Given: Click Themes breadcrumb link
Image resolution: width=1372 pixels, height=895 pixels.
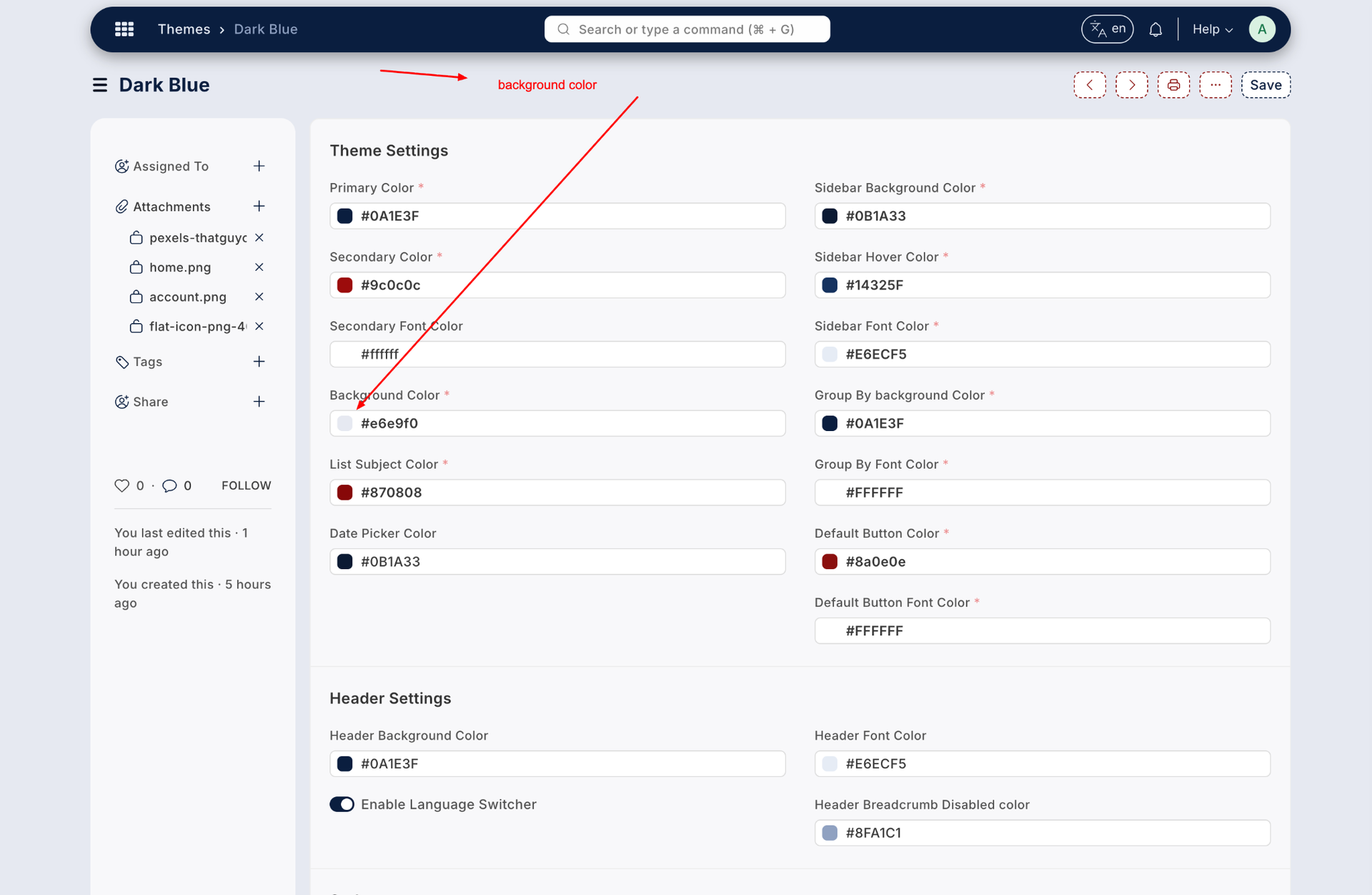Looking at the screenshot, I should (x=184, y=29).
